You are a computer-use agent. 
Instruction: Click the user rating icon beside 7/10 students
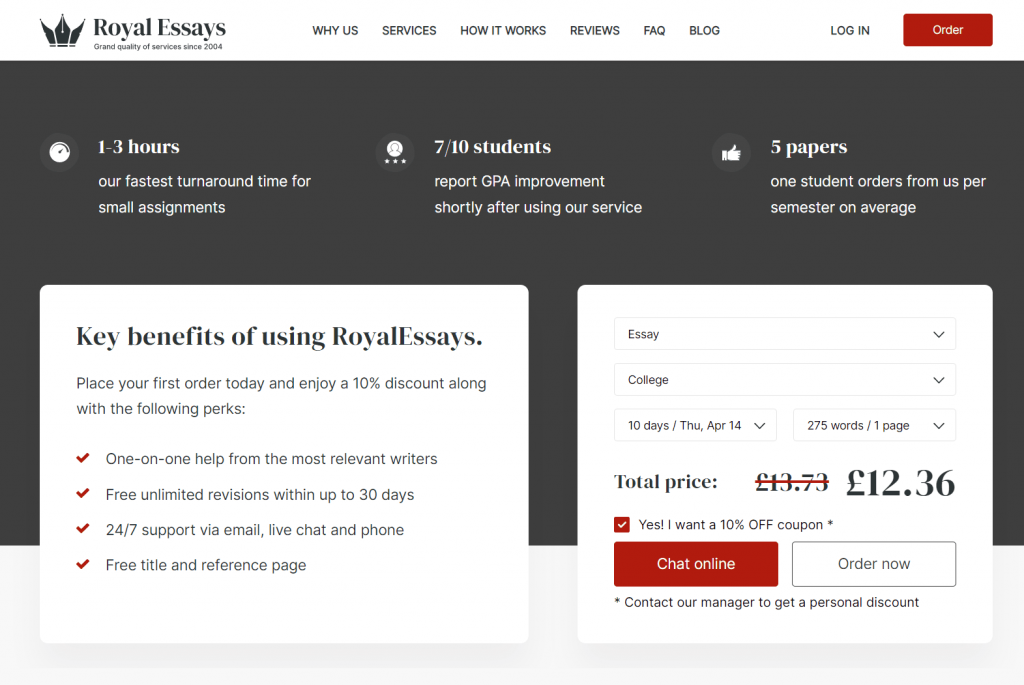click(395, 152)
